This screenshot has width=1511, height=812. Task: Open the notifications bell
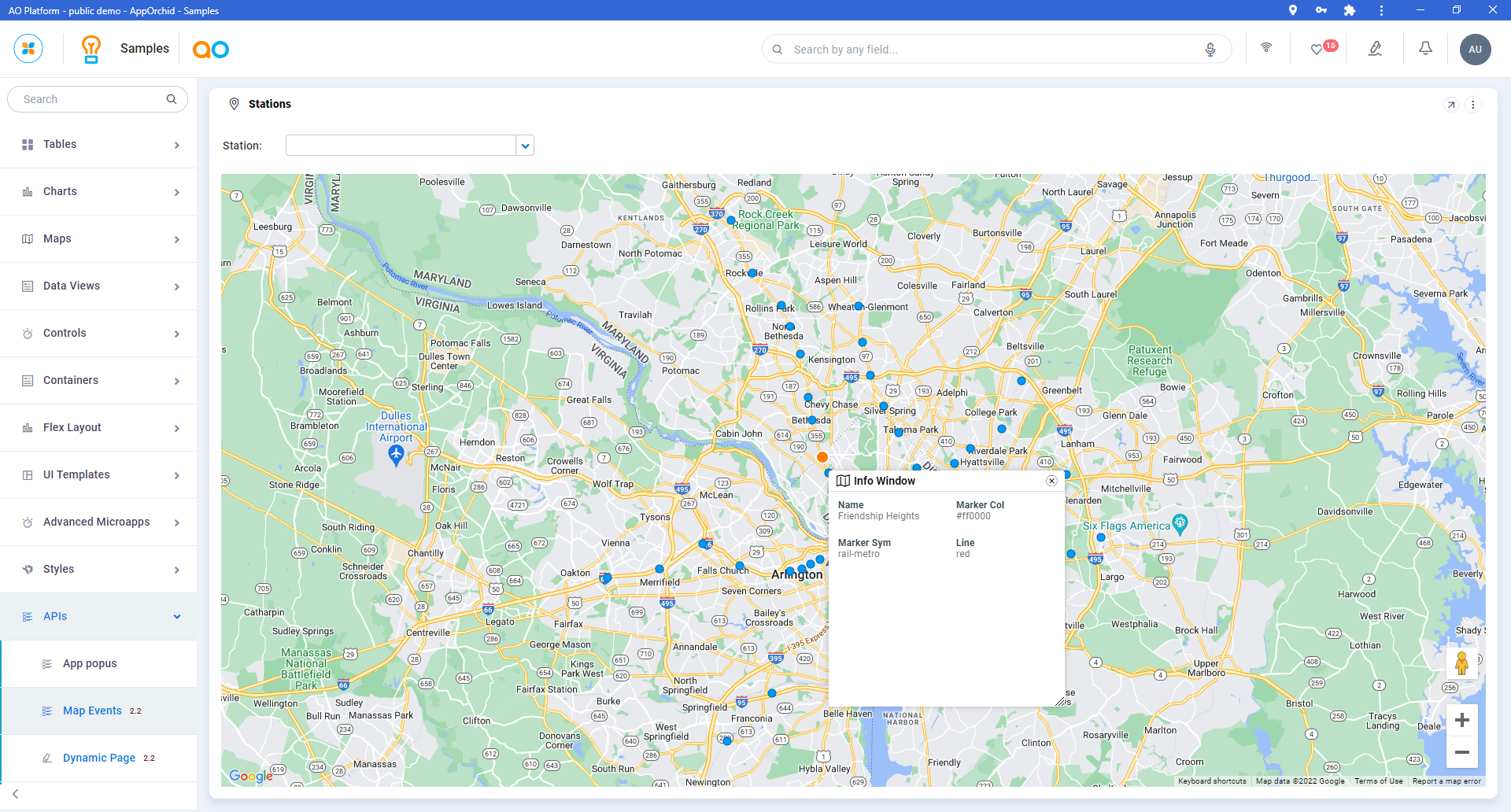pyautogui.click(x=1425, y=49)
